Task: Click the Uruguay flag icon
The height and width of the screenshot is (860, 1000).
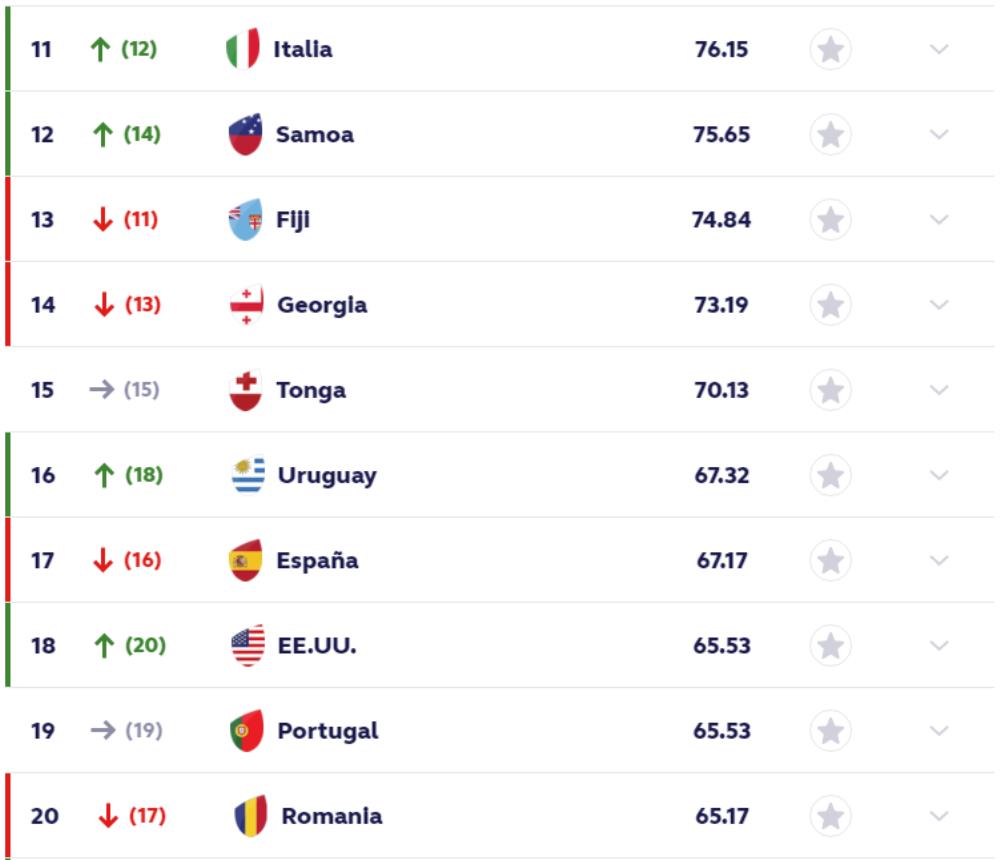Action: (247, 475)
